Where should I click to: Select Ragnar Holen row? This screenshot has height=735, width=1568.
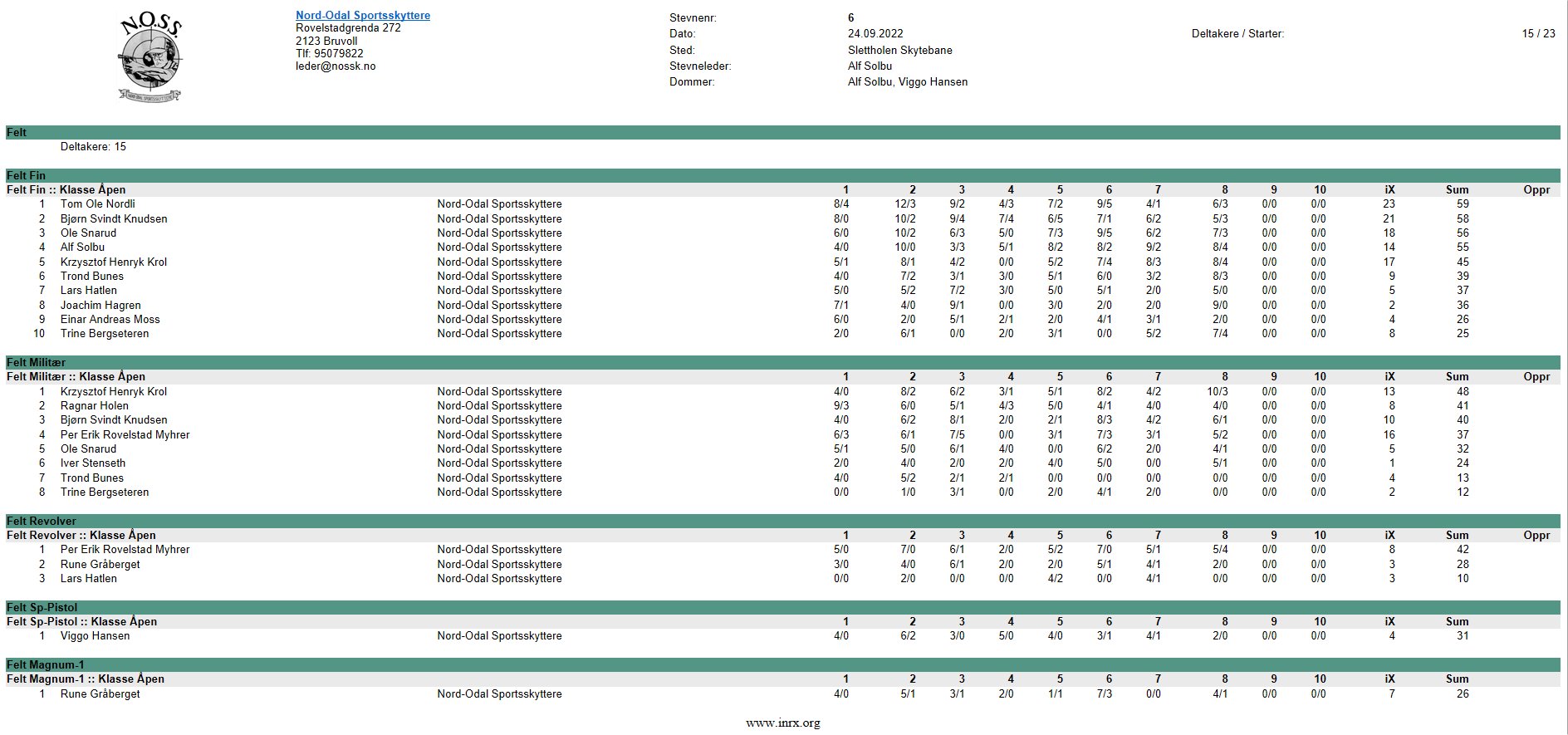point(783,406)
